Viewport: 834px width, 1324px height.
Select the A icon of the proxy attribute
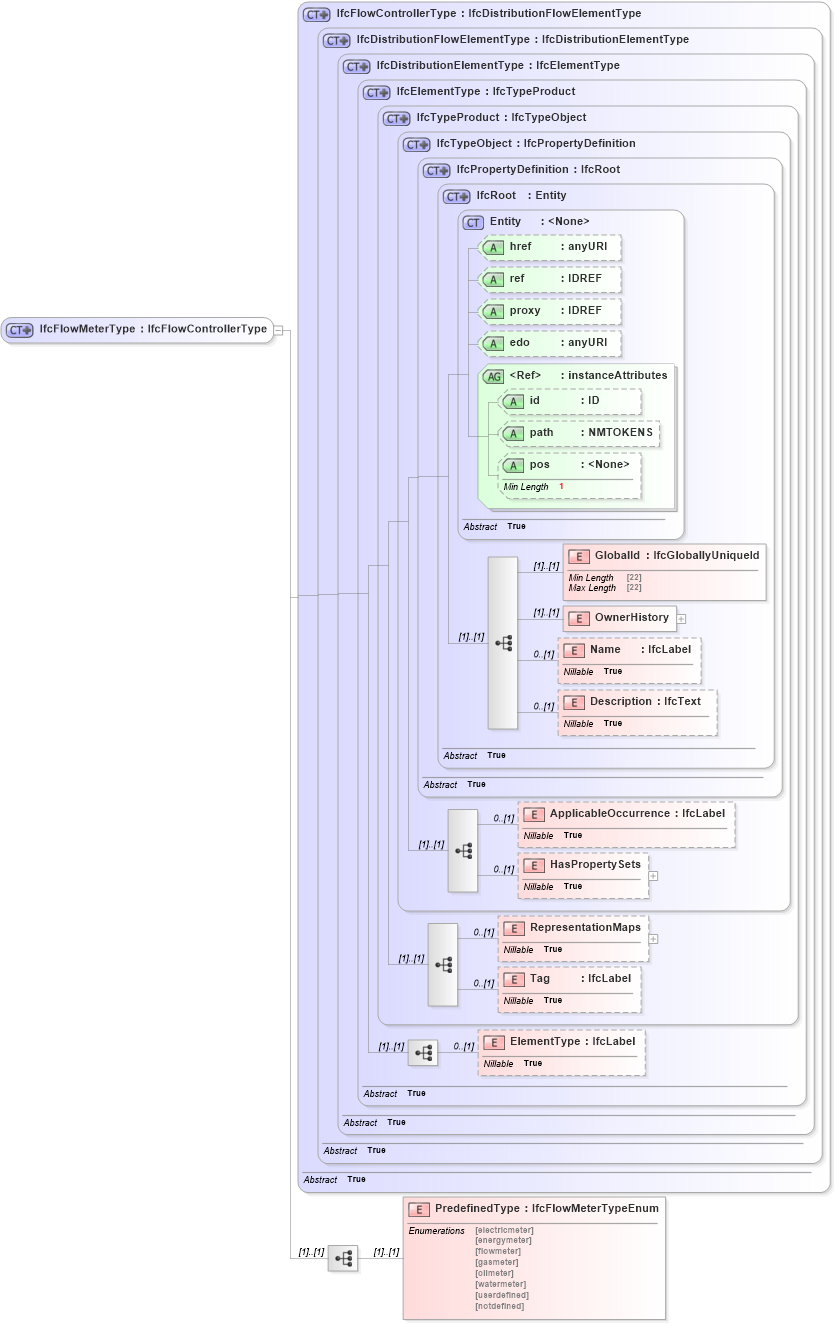point(494,311)
